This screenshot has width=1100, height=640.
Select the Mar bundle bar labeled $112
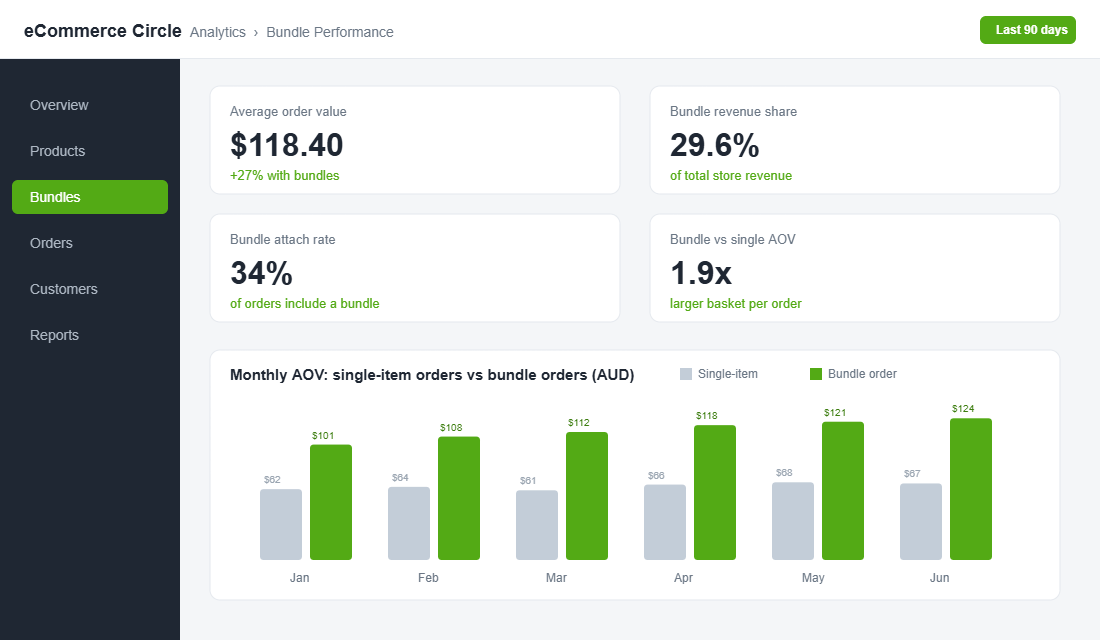[x=587, y=496]
